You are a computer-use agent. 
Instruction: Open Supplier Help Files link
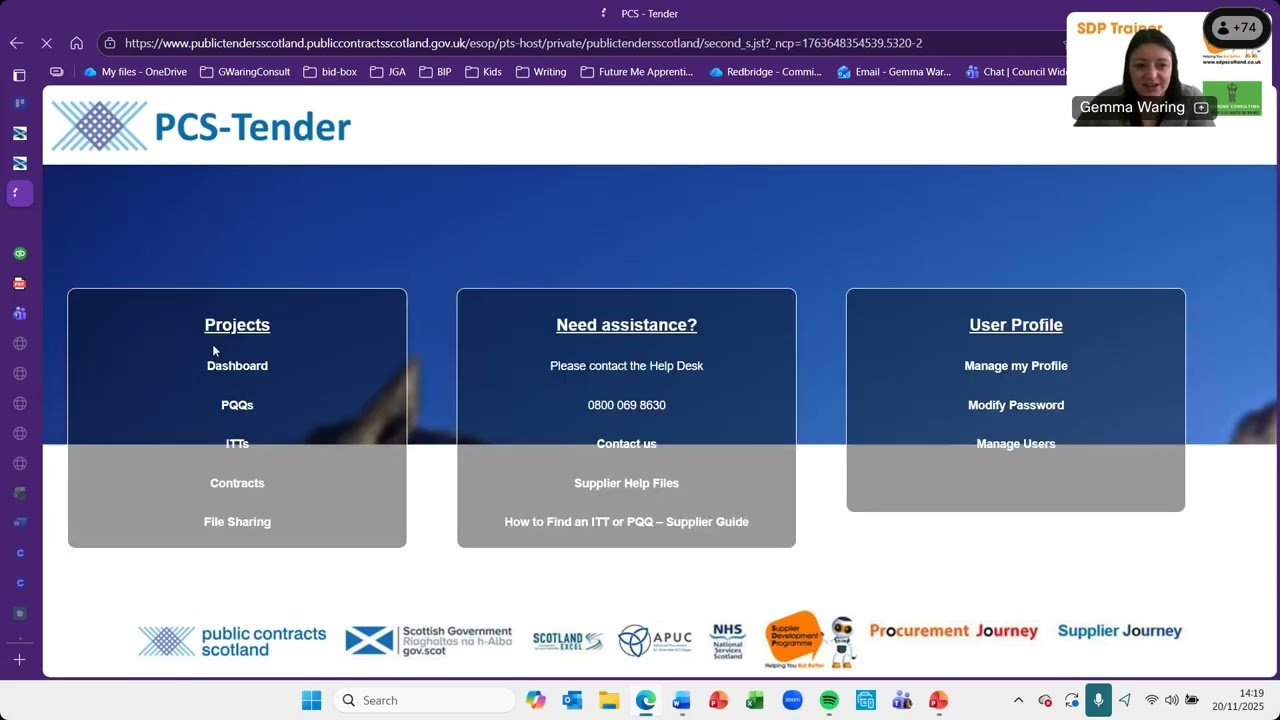(626, 483)
